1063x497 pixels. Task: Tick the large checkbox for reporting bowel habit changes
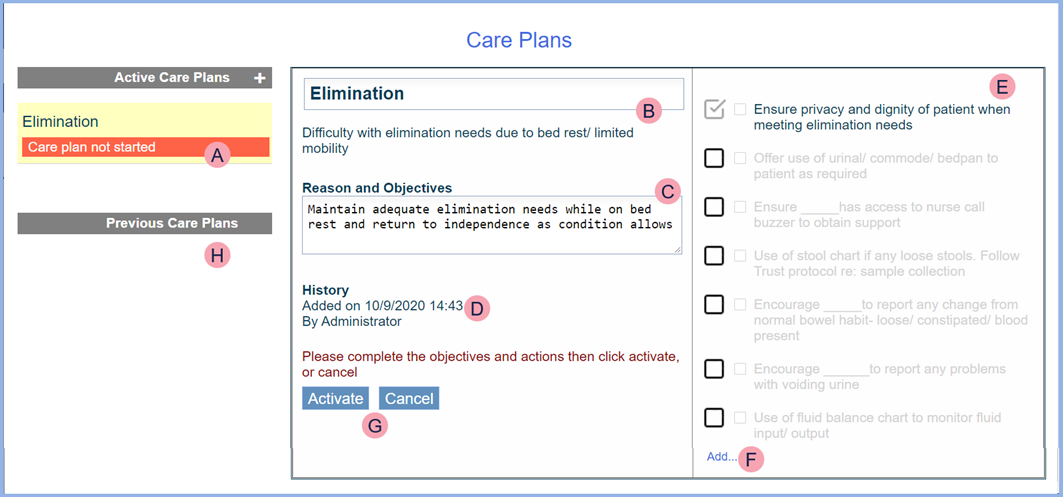714,305
